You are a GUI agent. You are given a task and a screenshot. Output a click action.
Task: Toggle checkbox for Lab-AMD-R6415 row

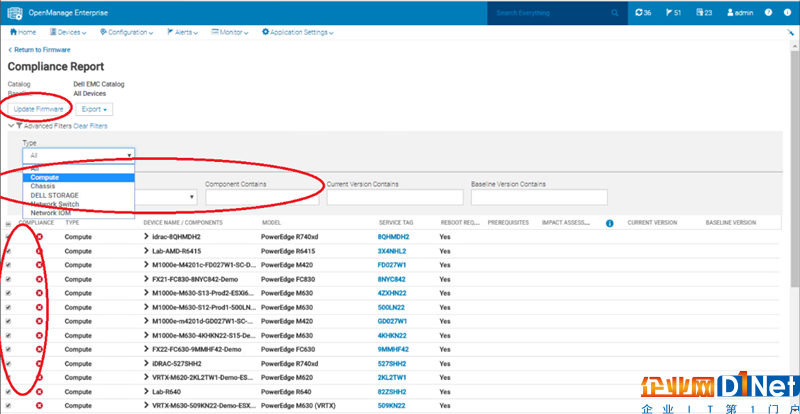click(x=8, y=251)
